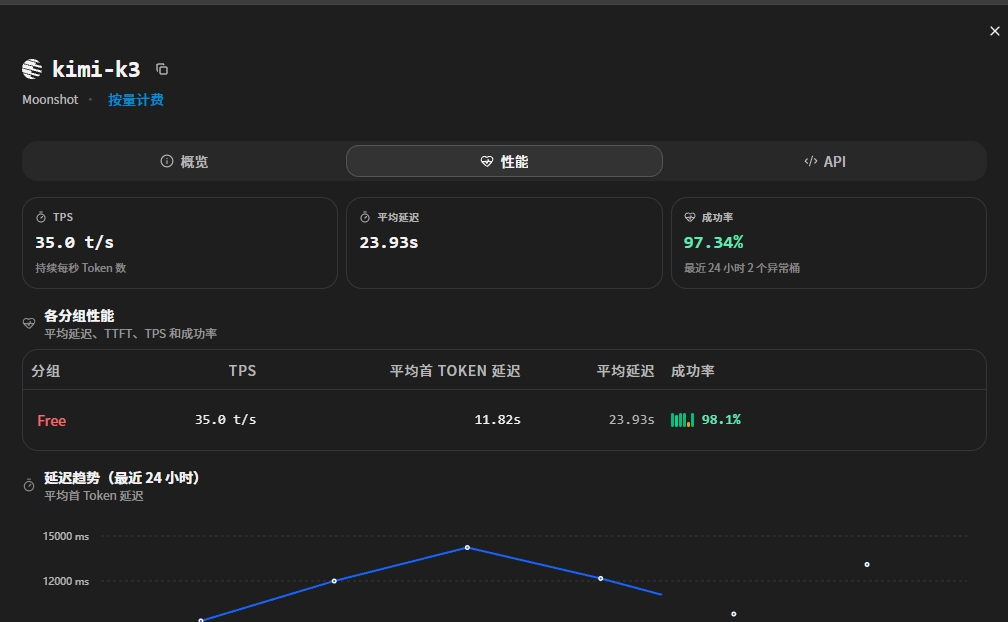Copy the kimi-k3 model name
The width and height of the screenshot is (1008, 622).
click(x=162, y=69)
